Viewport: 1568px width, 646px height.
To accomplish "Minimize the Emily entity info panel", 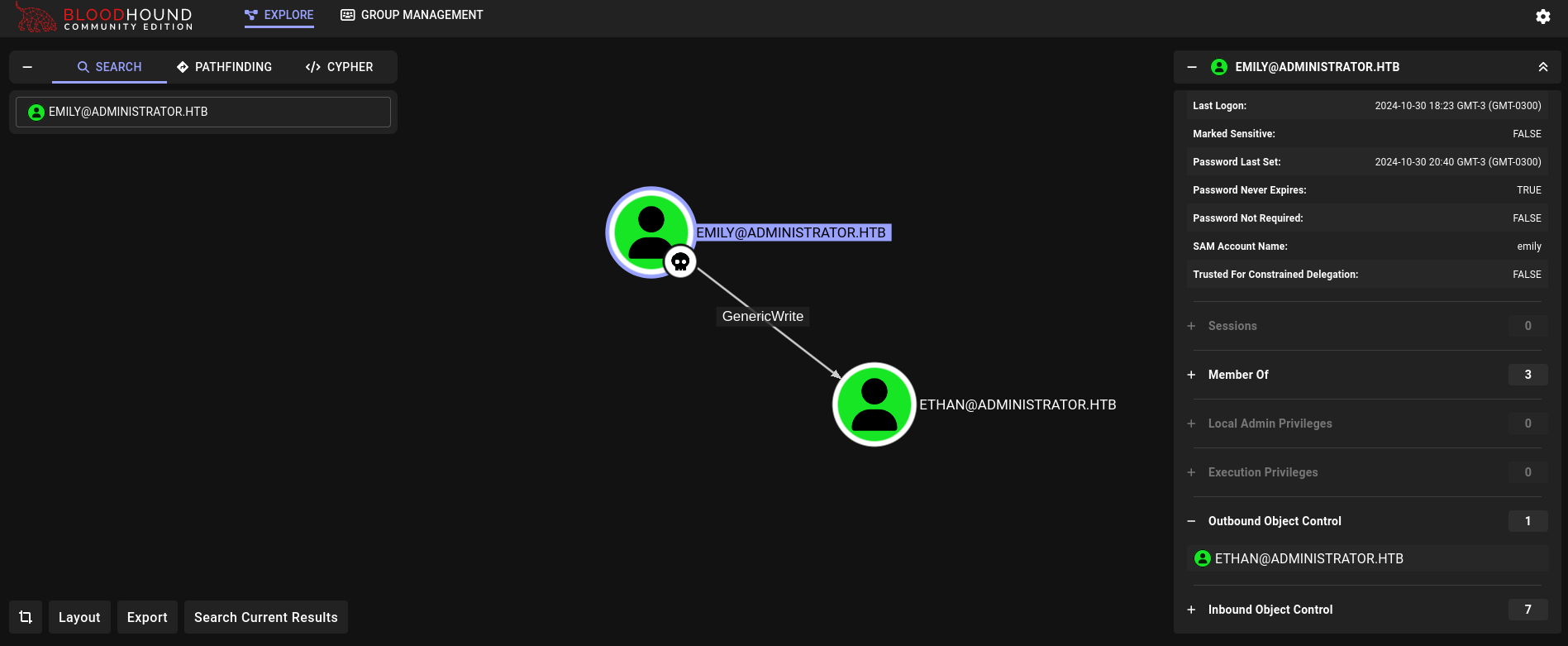I will [1191, 67].
